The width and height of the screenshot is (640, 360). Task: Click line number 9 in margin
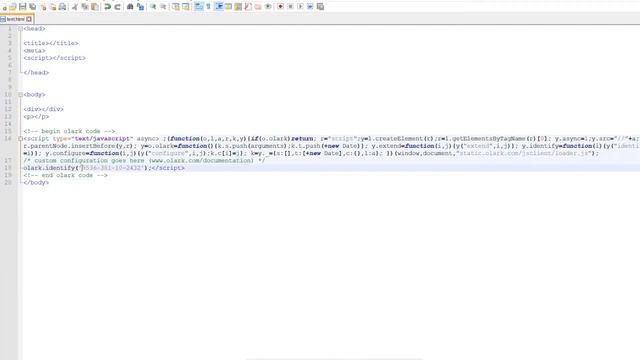coord(10,87)
